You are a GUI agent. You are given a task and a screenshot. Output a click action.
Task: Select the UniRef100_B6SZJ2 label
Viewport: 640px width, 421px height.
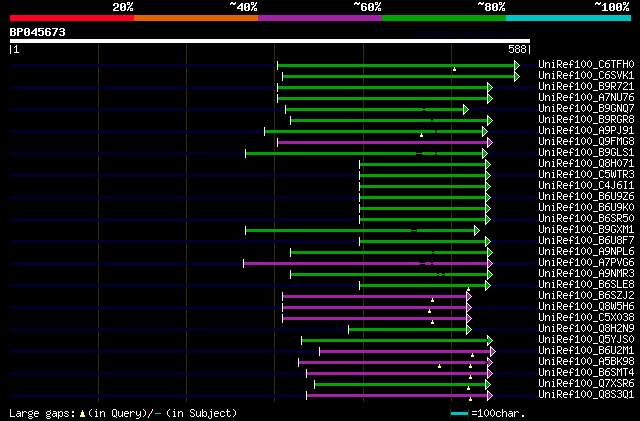pyautogui.click(x=586, y=296)
